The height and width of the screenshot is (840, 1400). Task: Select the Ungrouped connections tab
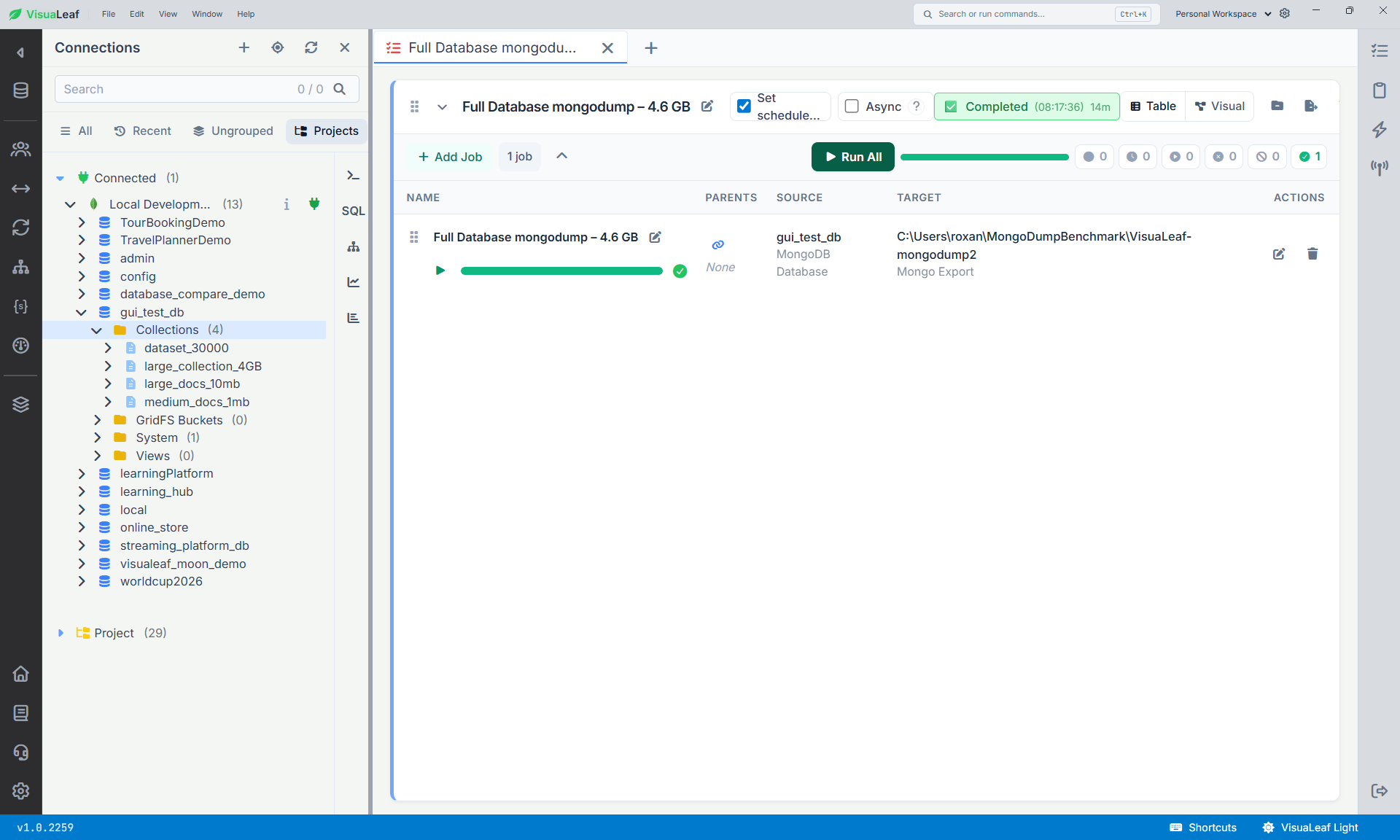[x=233, y=131]
